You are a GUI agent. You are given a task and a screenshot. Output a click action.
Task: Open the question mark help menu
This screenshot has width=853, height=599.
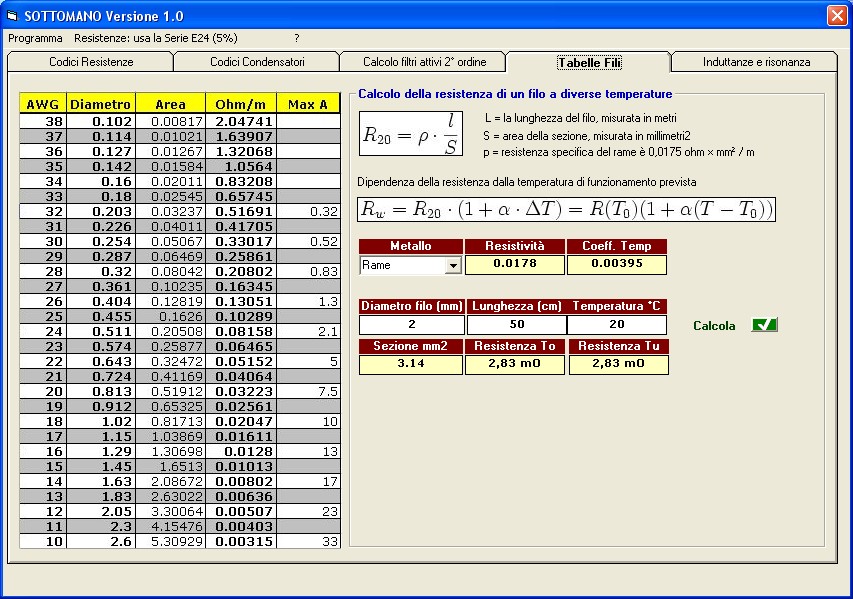point(296,38)
